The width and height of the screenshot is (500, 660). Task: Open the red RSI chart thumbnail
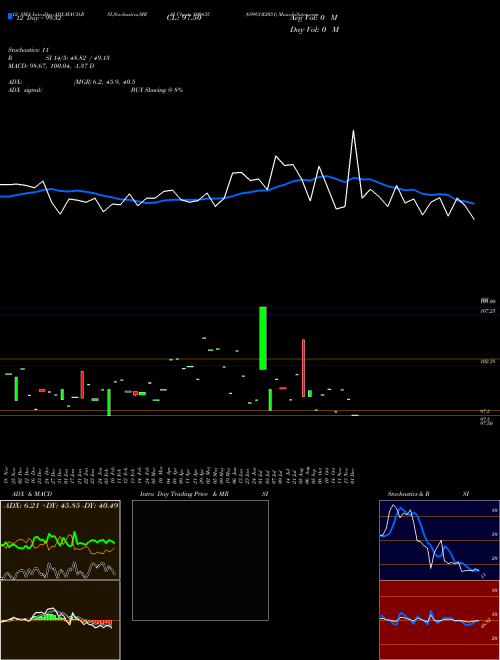(x=439, y=620)
